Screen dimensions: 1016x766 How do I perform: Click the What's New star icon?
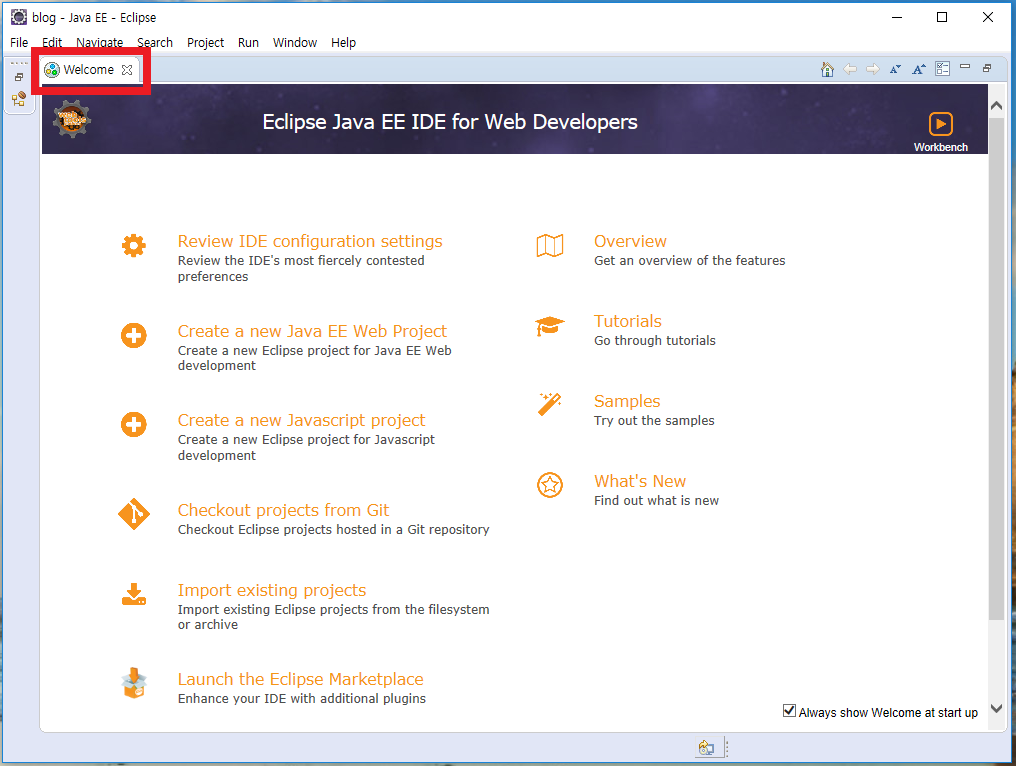(x=549, y=485)
